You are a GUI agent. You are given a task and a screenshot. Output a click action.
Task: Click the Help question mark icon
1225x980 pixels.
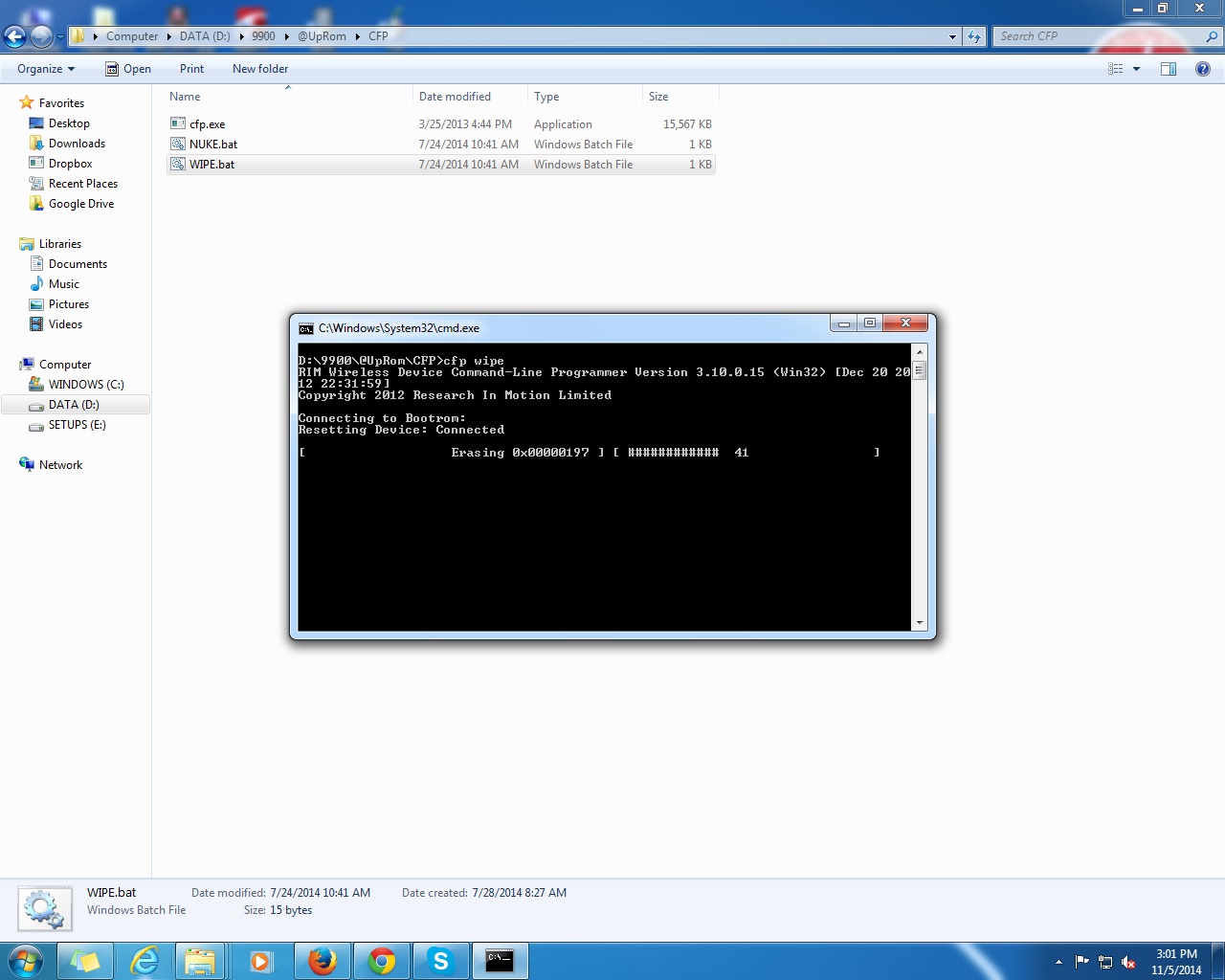[x=1202, y=69]
